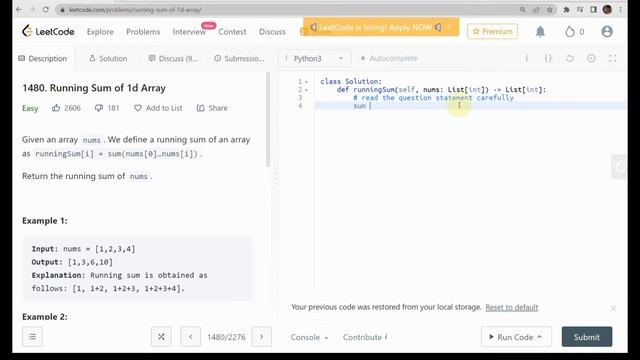
Task: Click the heart Add to List icon
Action: (x=138, y=108)
